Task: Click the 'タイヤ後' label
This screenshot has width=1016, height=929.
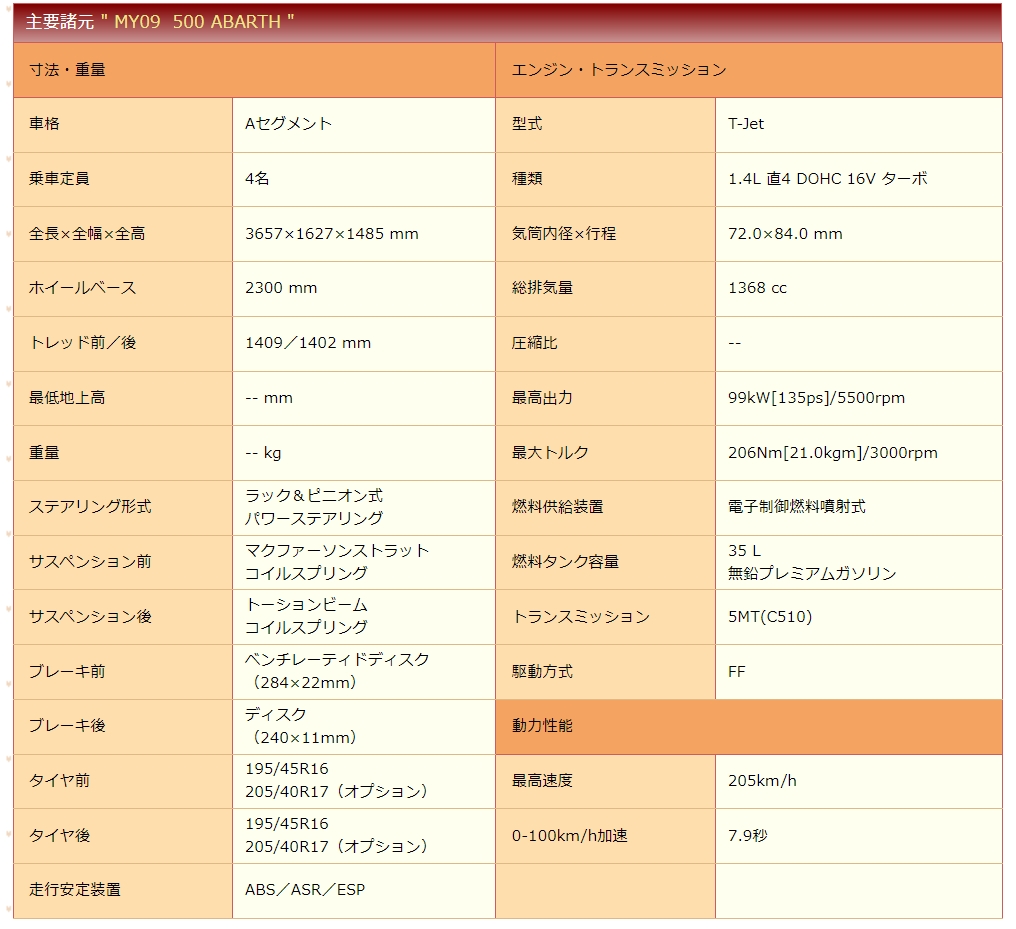Action: [59, 836]
